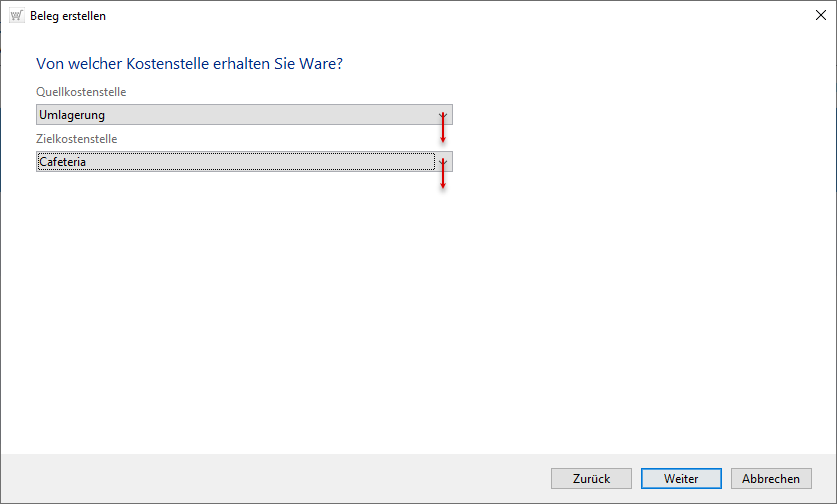Click the selected value text 'Cafeteria'
The width and height of the screenshot is (837, 504).
(63, 161)
